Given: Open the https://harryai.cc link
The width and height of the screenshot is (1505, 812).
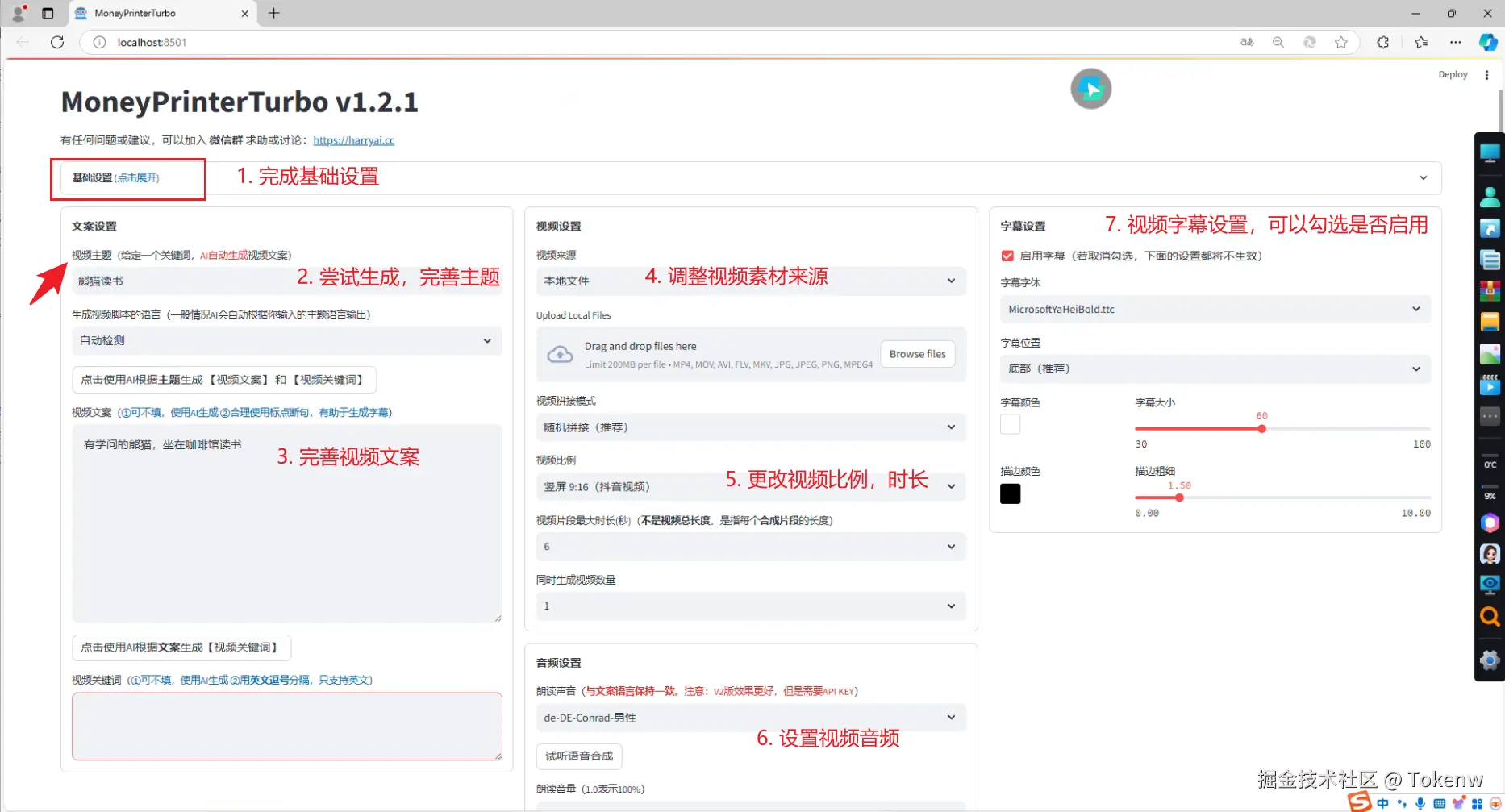Looking at the screenshot, I should (x=354, y=140).
